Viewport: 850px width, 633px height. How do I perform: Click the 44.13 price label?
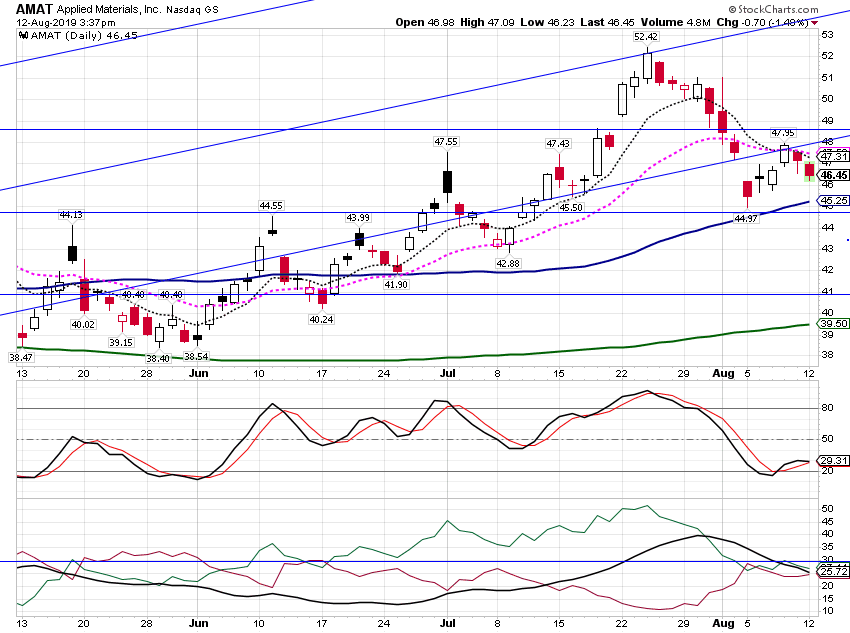[71, 215]
